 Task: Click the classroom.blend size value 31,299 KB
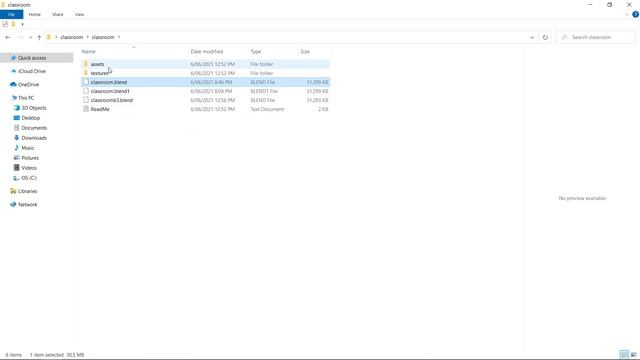pos(317,82)
